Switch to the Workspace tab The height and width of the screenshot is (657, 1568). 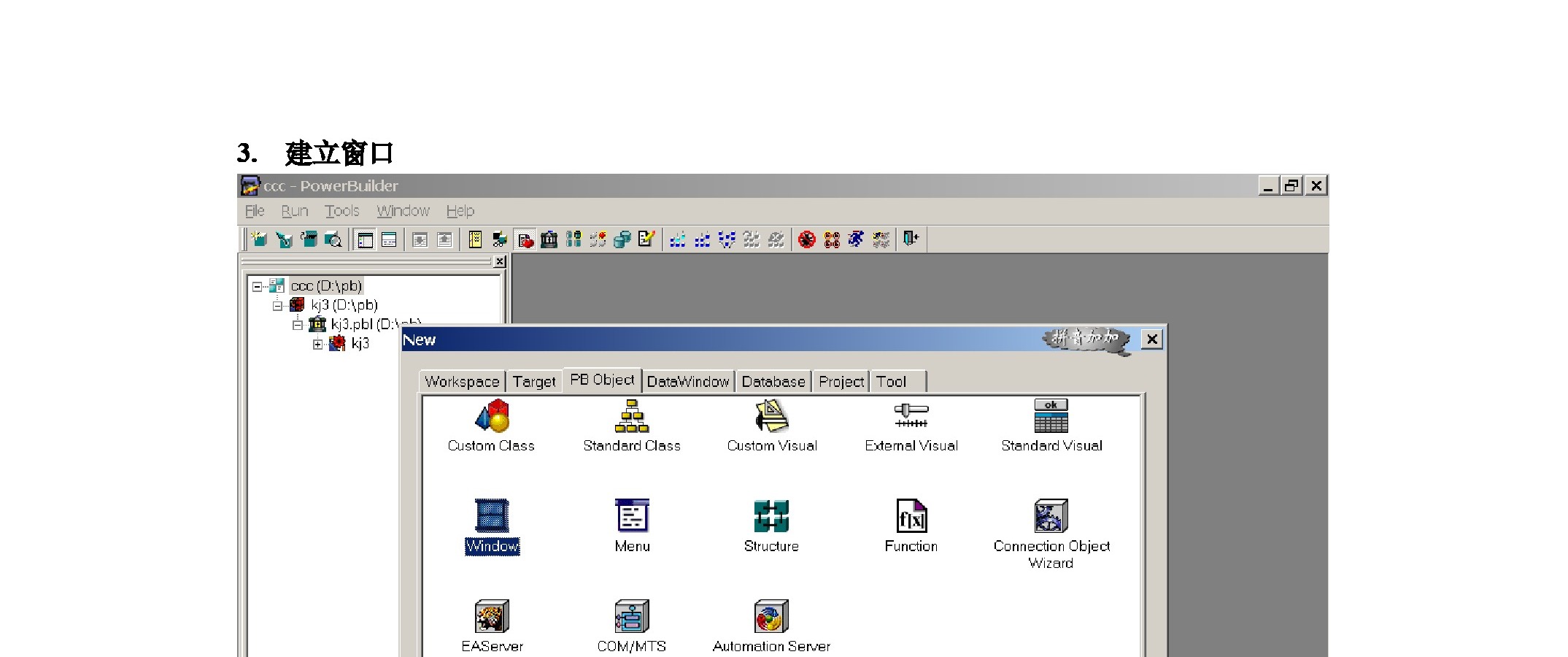(x=462, y=382)
